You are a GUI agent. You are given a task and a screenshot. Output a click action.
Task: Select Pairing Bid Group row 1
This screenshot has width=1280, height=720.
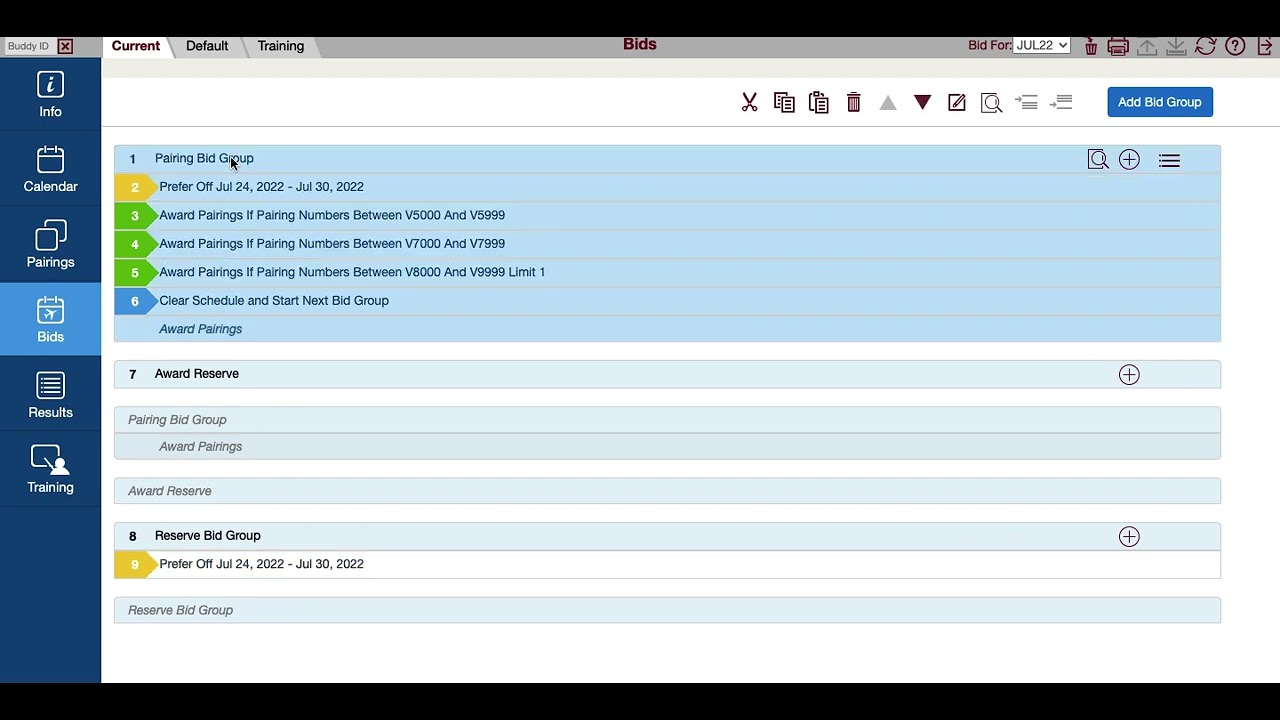667,159
